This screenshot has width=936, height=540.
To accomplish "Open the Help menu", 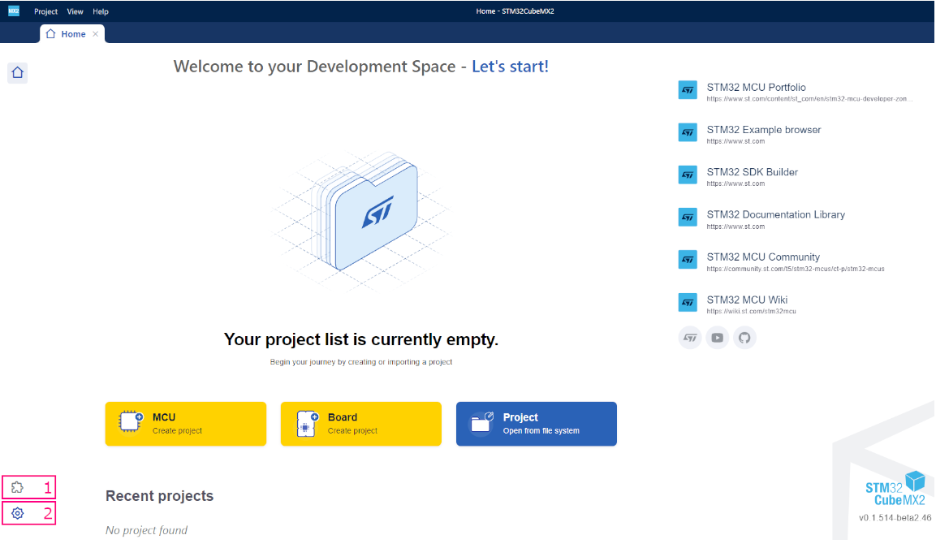I will point(100,11).
